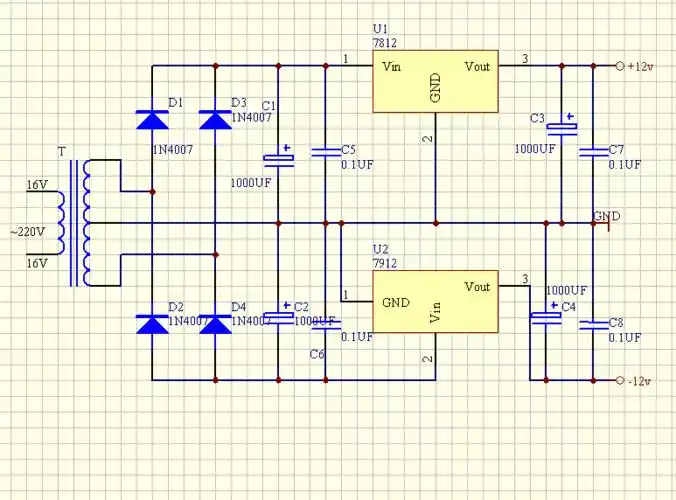Viewport: 676px width, 500px height.
Task: Click the +12v output terminal
Action: click(x=620, y=66)
